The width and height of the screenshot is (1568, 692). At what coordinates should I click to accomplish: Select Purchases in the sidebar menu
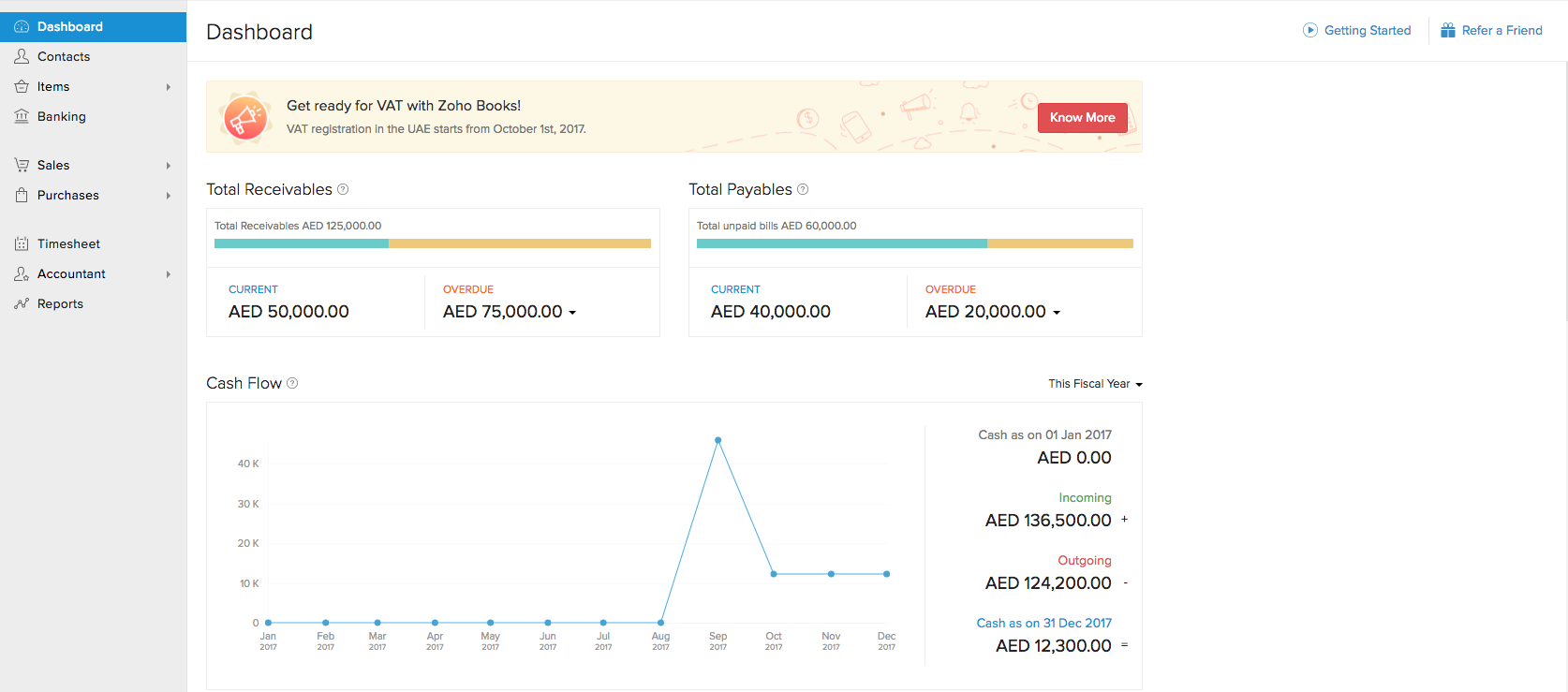68,196
